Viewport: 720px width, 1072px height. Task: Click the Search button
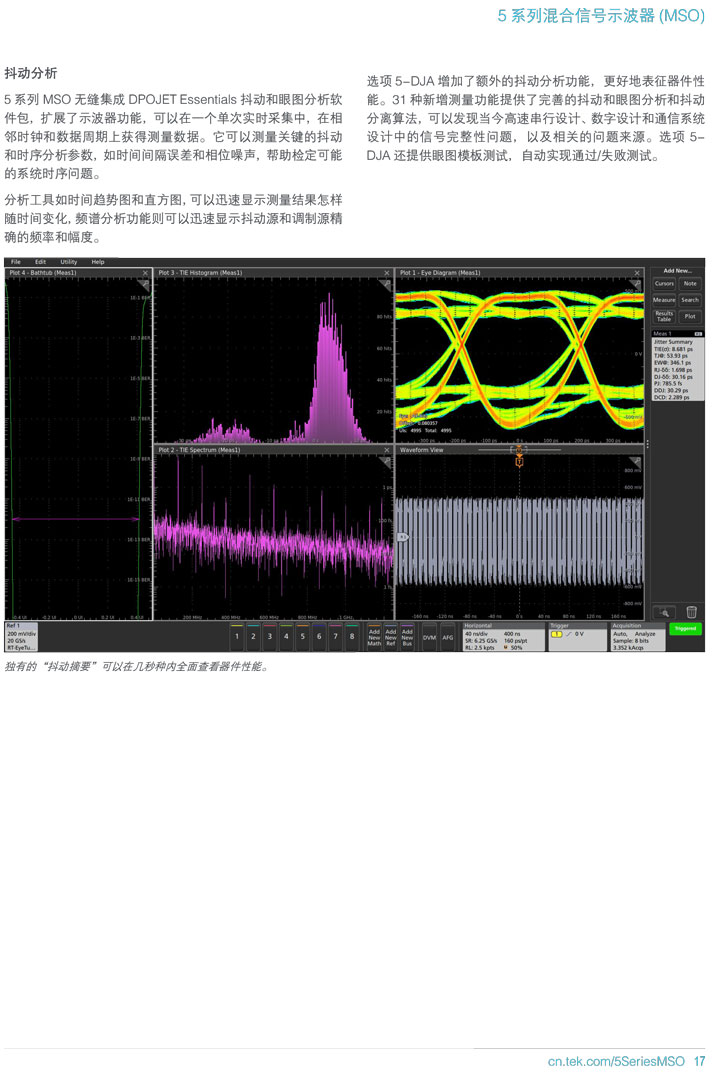click(690, 300)
